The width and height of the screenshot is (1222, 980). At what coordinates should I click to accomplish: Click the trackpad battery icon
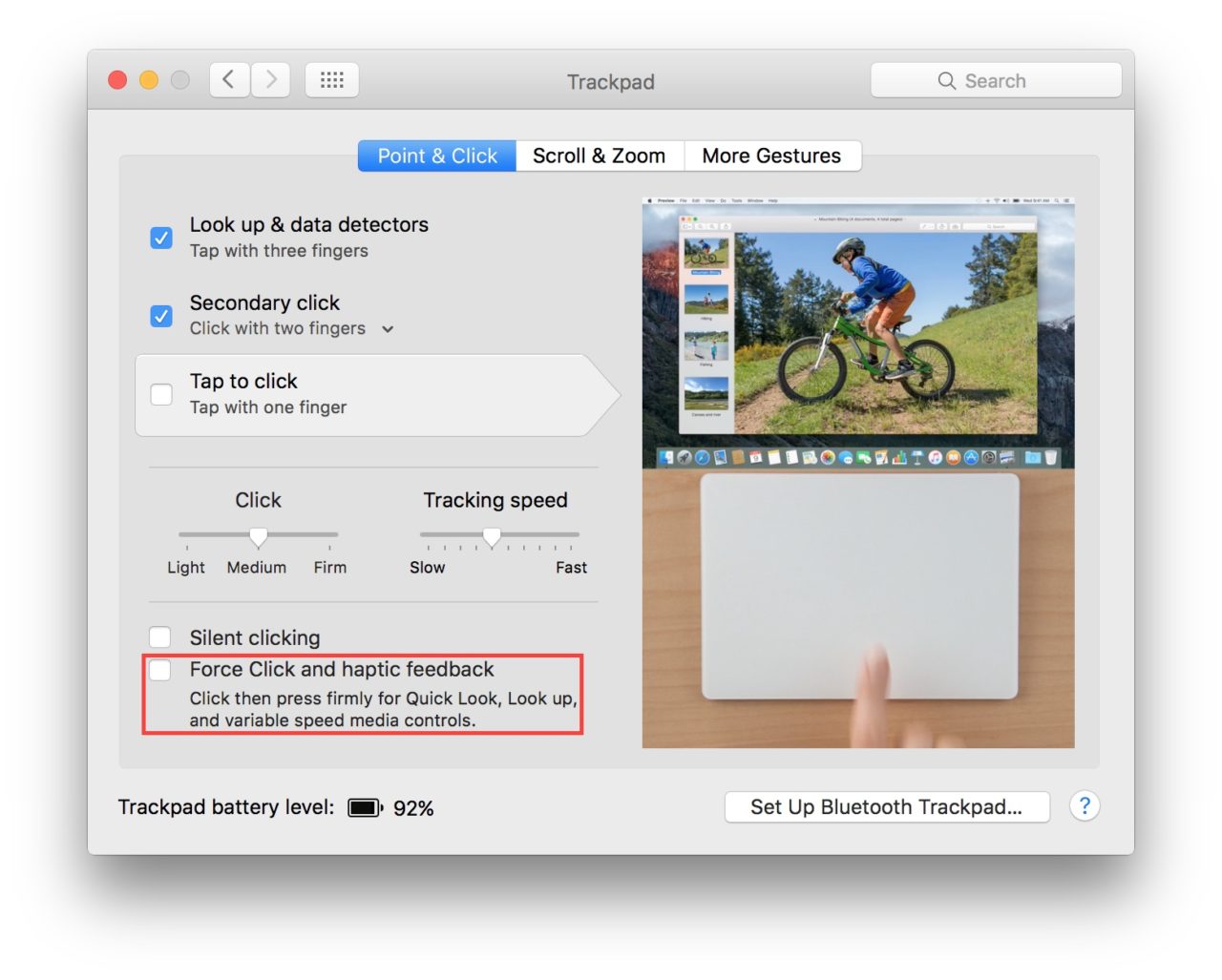point(366,808)
